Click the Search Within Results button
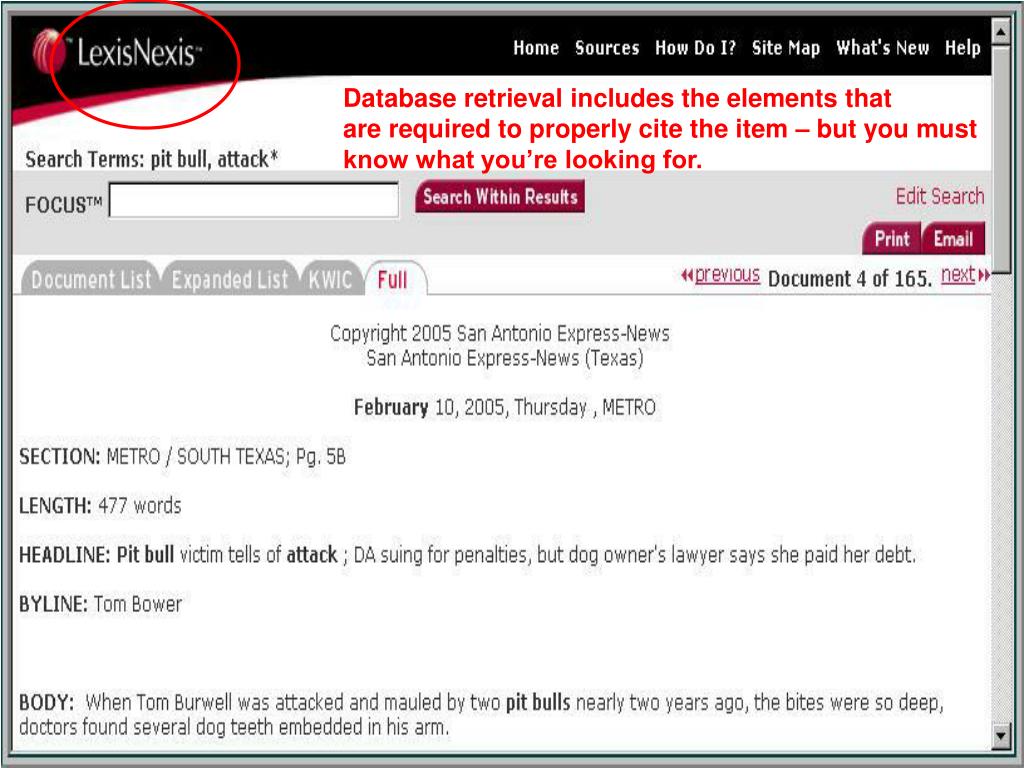The width and height of the screenshot is (1024, 768). tap(500, 197)
